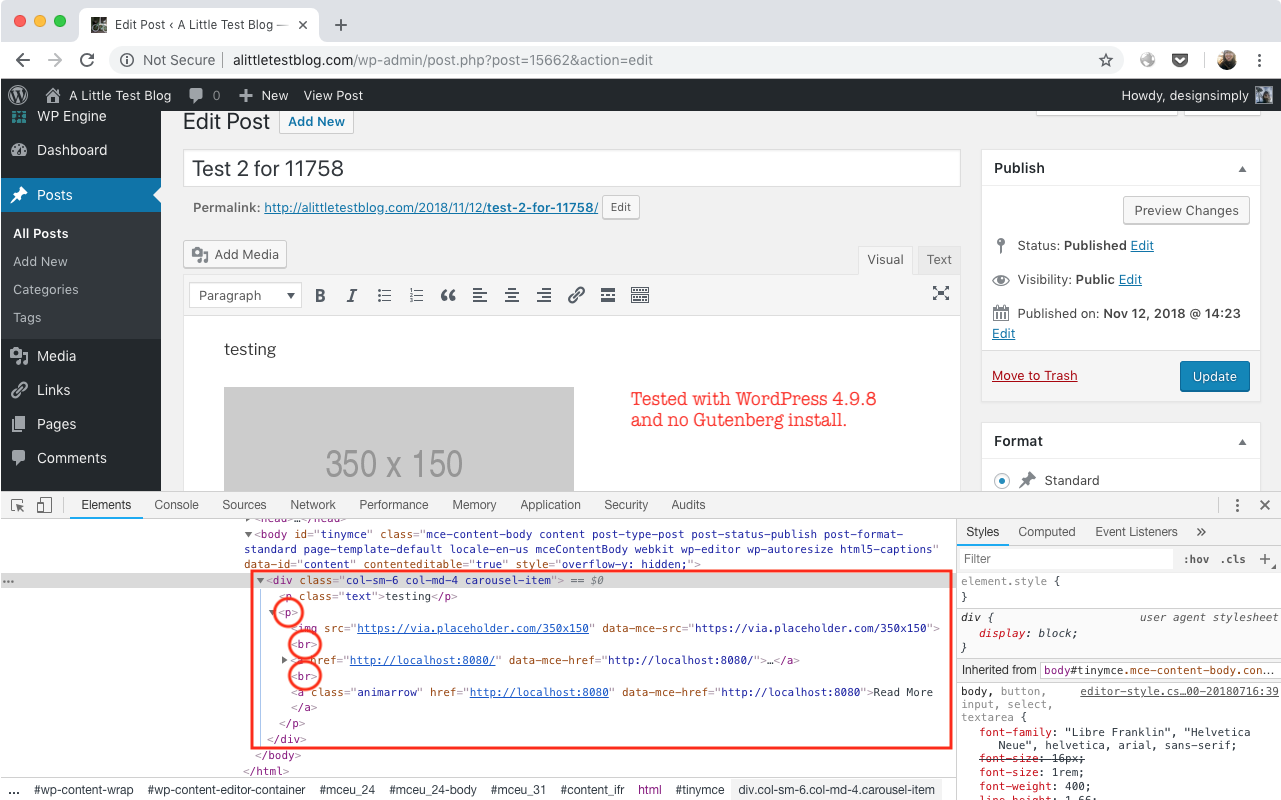Insert Read More tag icon
Image resolution: width=1281 pixels, height=800 pixels.
click(x=608, y=295)
